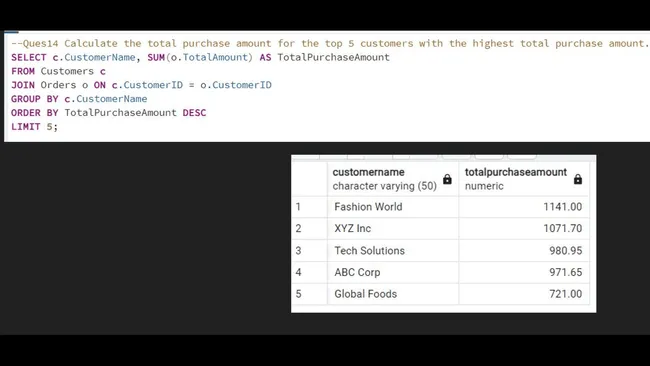This screenshot has height=366, width=650.
Task: Click the LIMIT 5 line
Action: click(x=34, y=127)
